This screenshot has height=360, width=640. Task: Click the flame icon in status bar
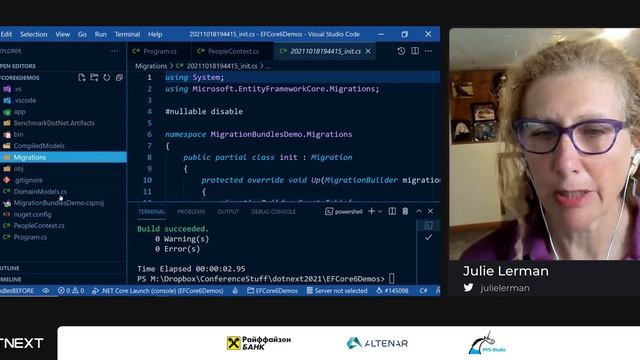pyautogui.click(x=235, y=291)
